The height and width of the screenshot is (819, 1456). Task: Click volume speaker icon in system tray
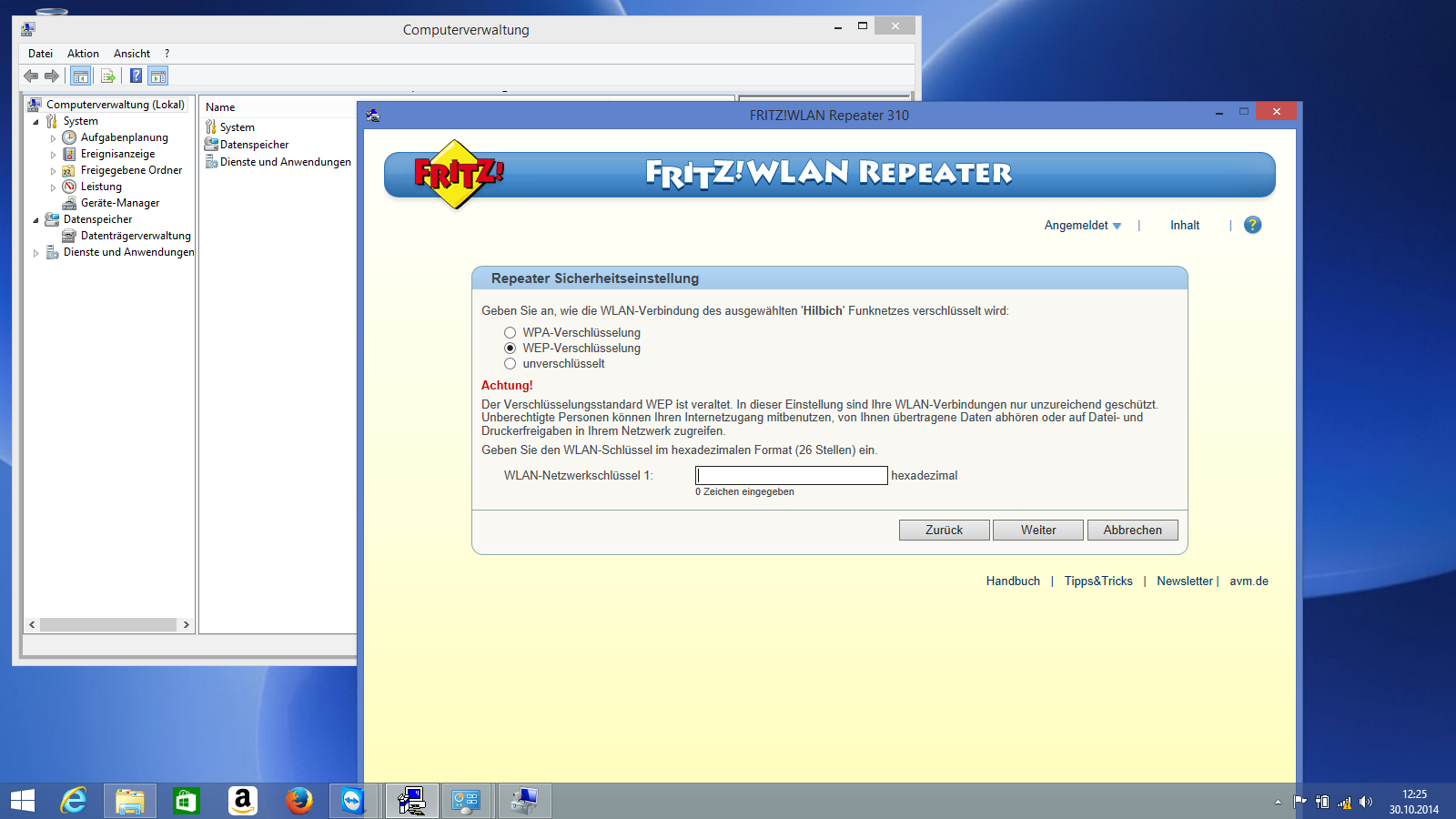tap(1366, 802)
